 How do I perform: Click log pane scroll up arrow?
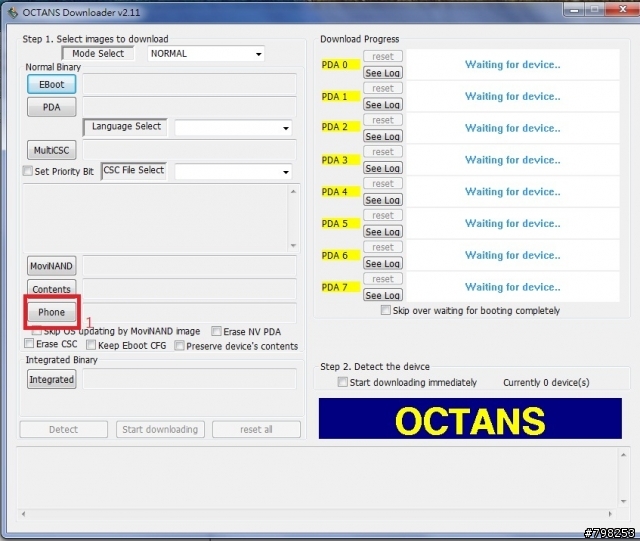tap(623, 455)
